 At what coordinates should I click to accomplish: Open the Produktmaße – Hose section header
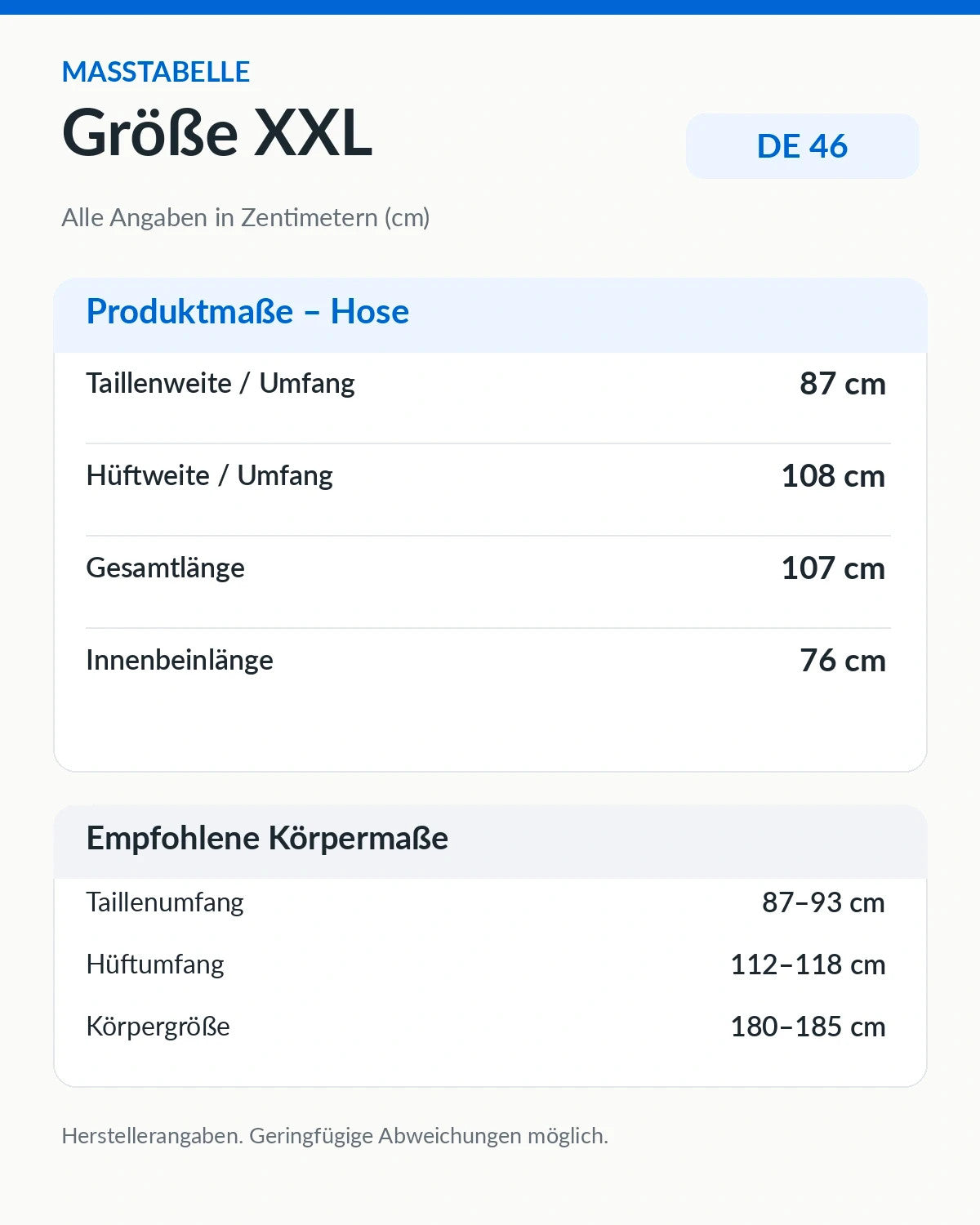click(490, 315)
